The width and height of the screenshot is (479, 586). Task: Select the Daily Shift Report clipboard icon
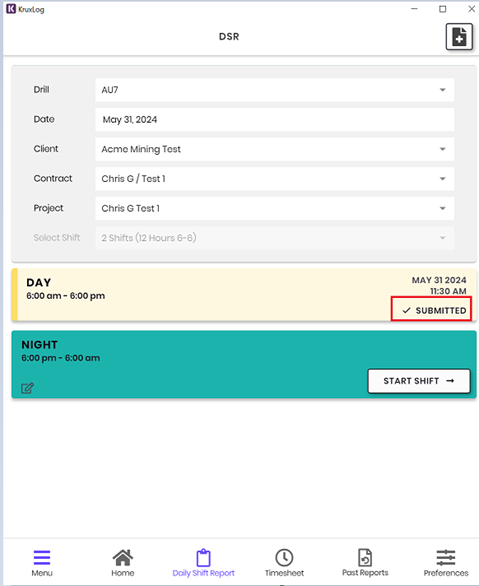203,558
